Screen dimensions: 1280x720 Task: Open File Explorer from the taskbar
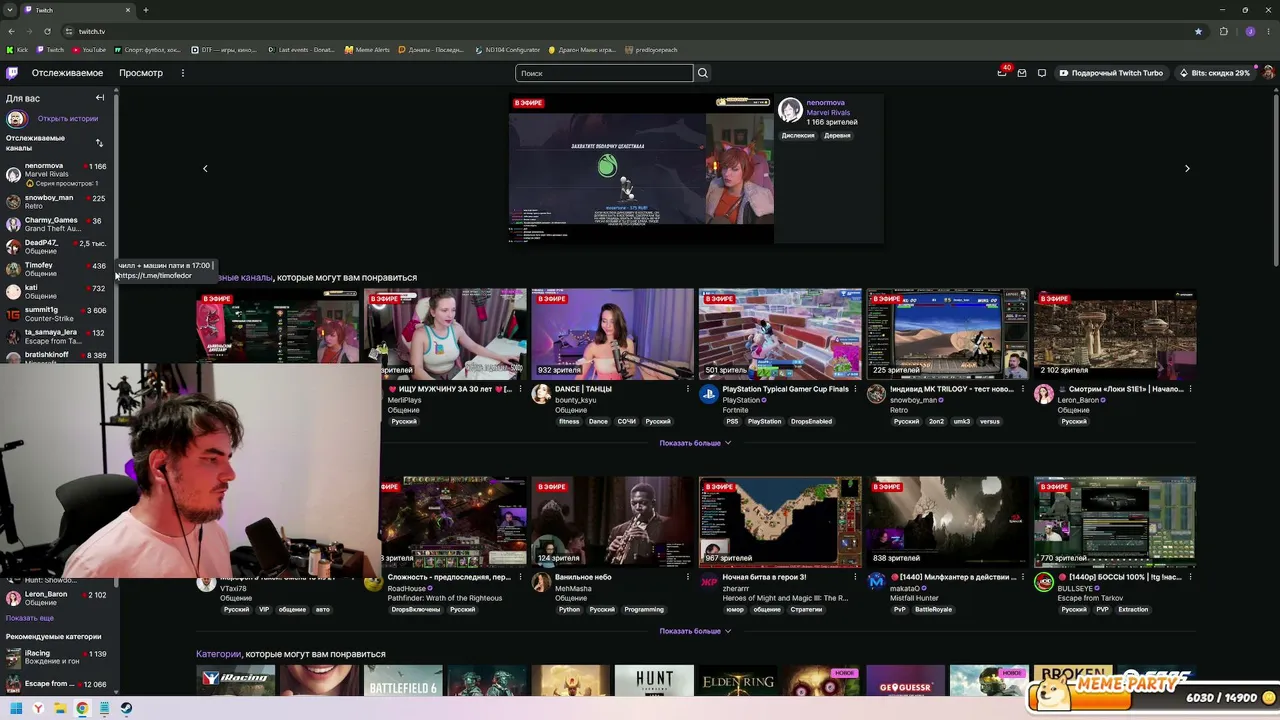point(60,708)
